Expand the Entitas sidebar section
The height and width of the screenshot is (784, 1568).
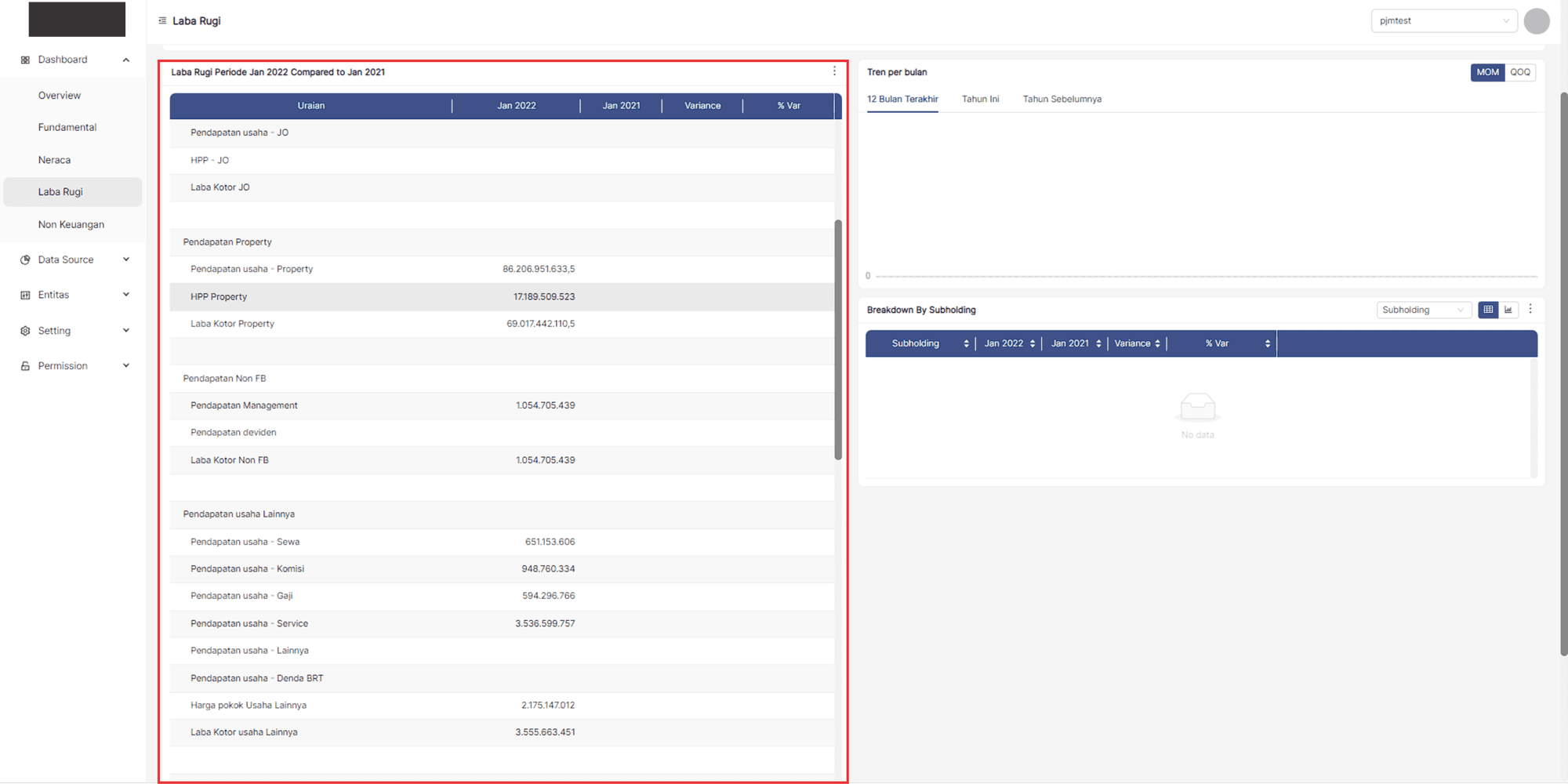(x=125, y=295)
